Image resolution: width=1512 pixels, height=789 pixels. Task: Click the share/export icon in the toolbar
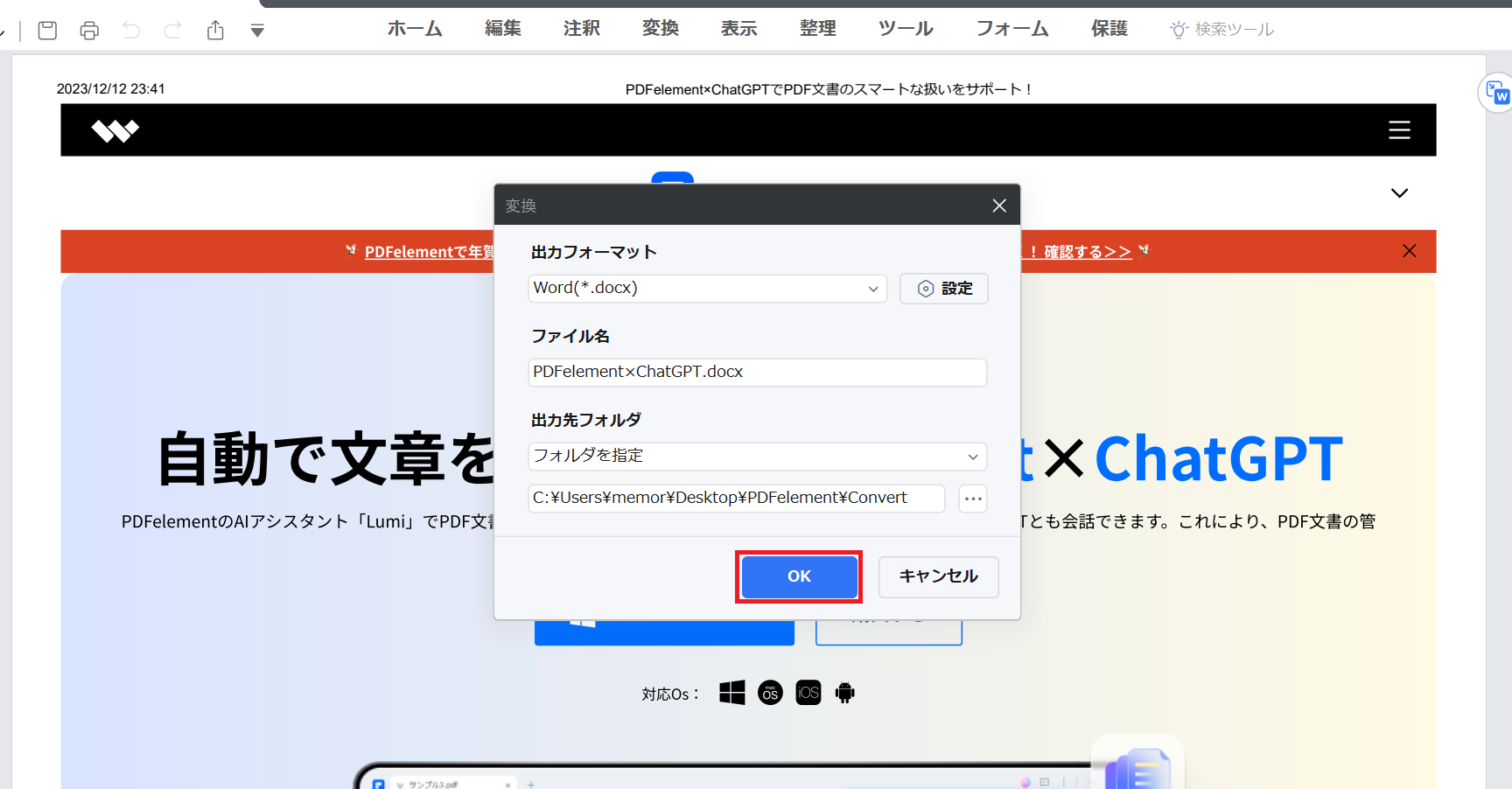click(215, 31)
